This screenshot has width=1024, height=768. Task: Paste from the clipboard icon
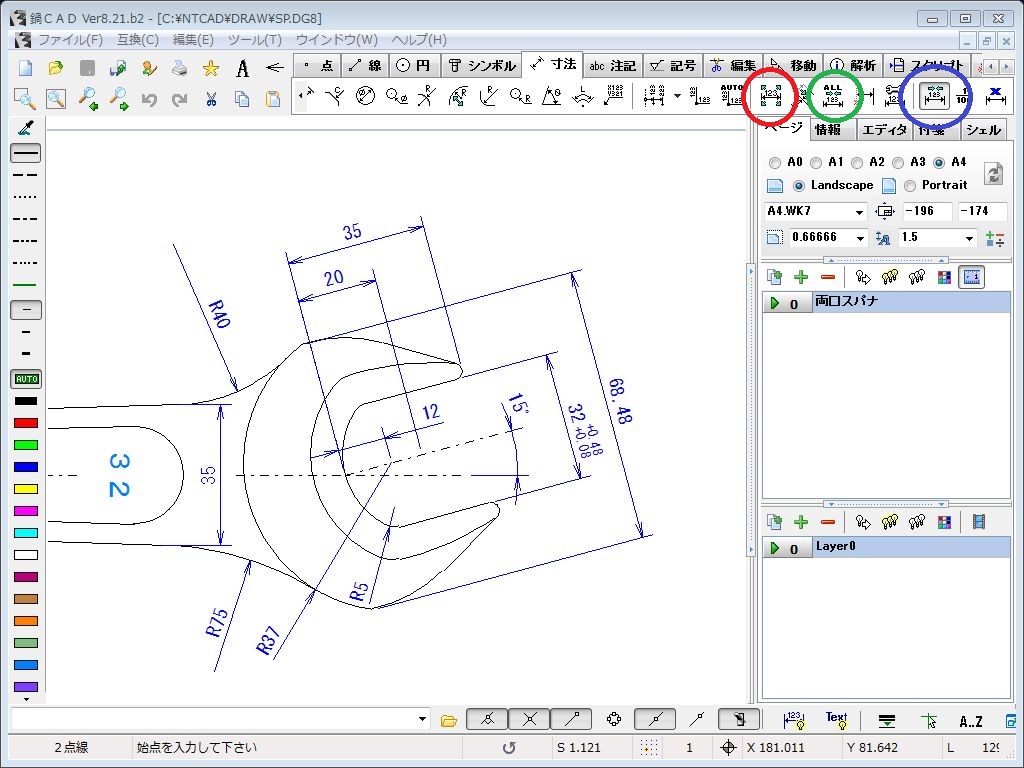pos(273,99)
